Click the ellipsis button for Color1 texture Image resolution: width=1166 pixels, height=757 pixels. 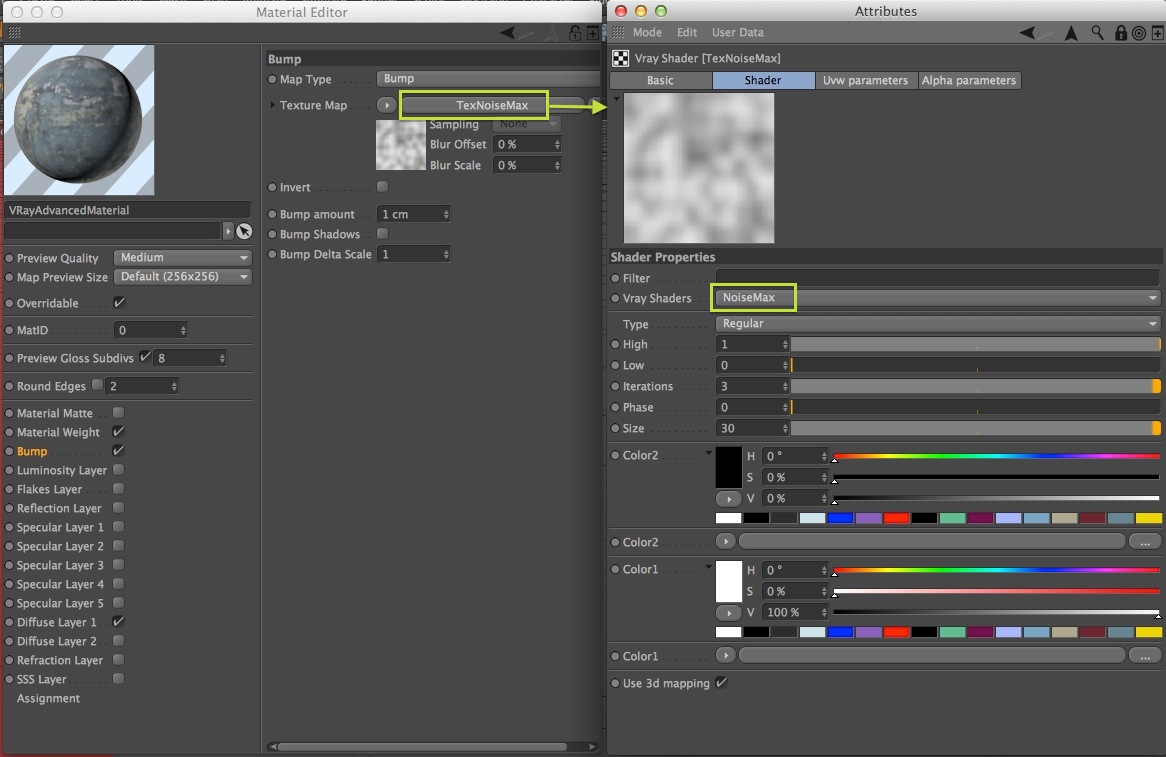[1144, 656]
